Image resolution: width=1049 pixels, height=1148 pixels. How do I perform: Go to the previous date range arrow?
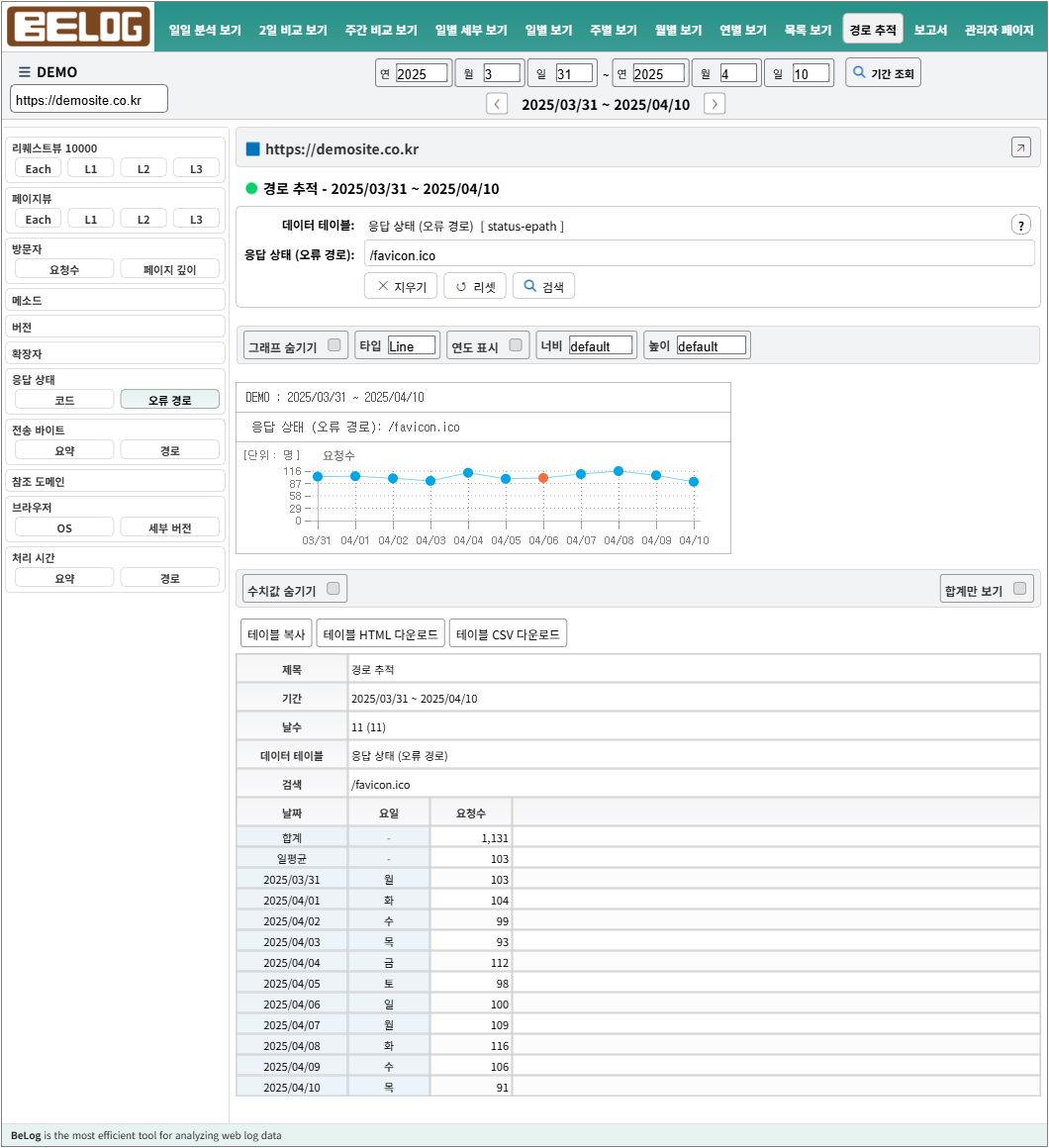497,104
